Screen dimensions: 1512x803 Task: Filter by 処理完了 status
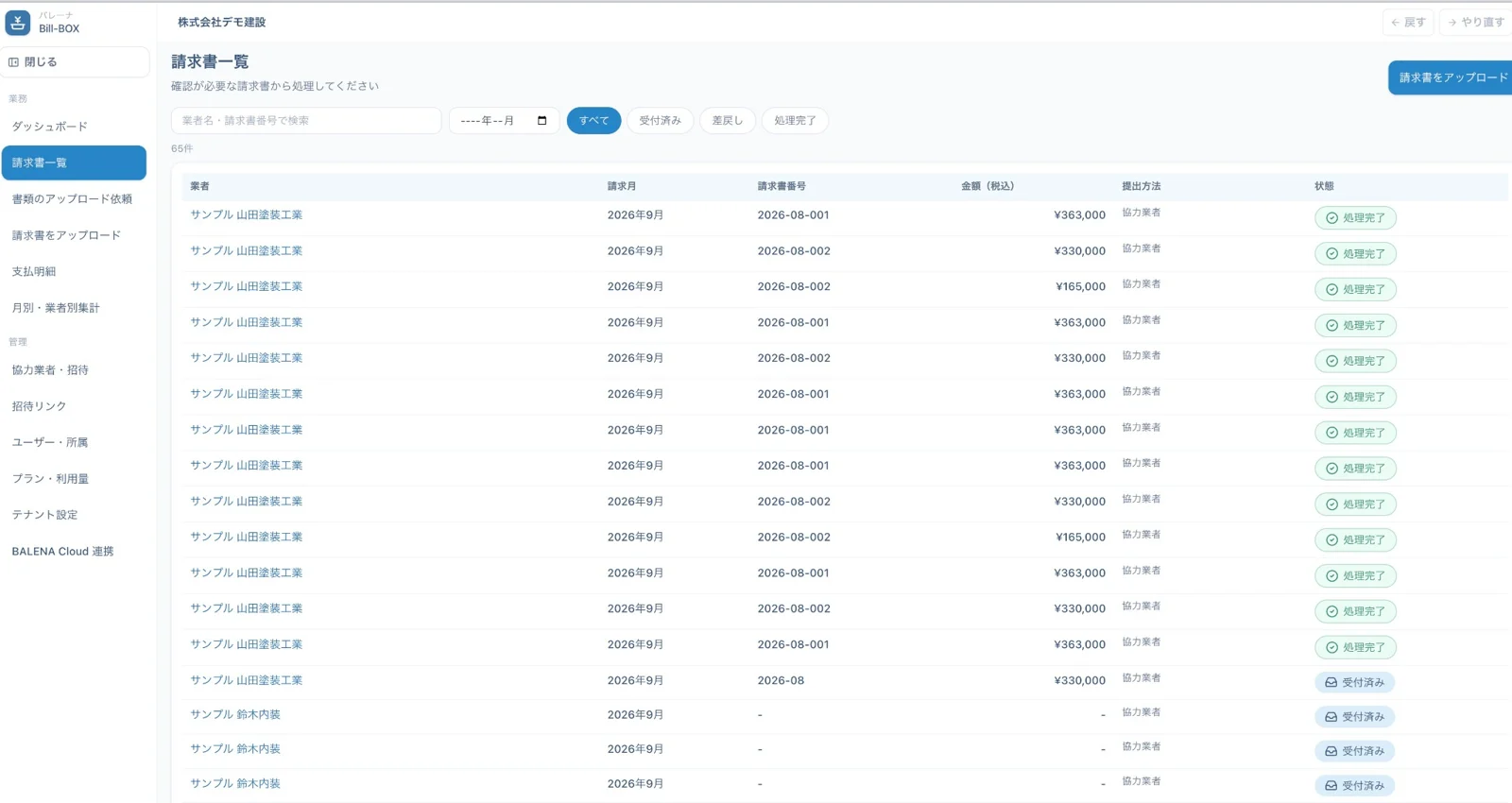(x=795, y=120)
